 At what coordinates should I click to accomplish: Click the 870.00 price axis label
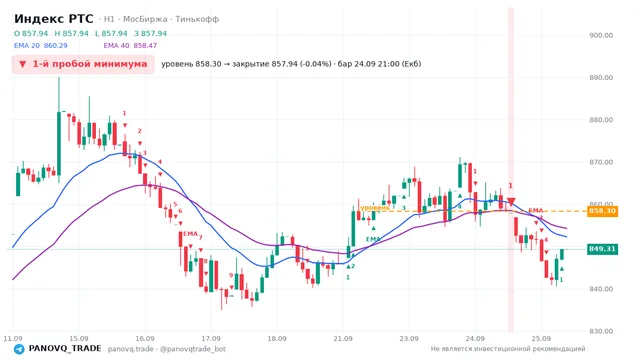601,162
